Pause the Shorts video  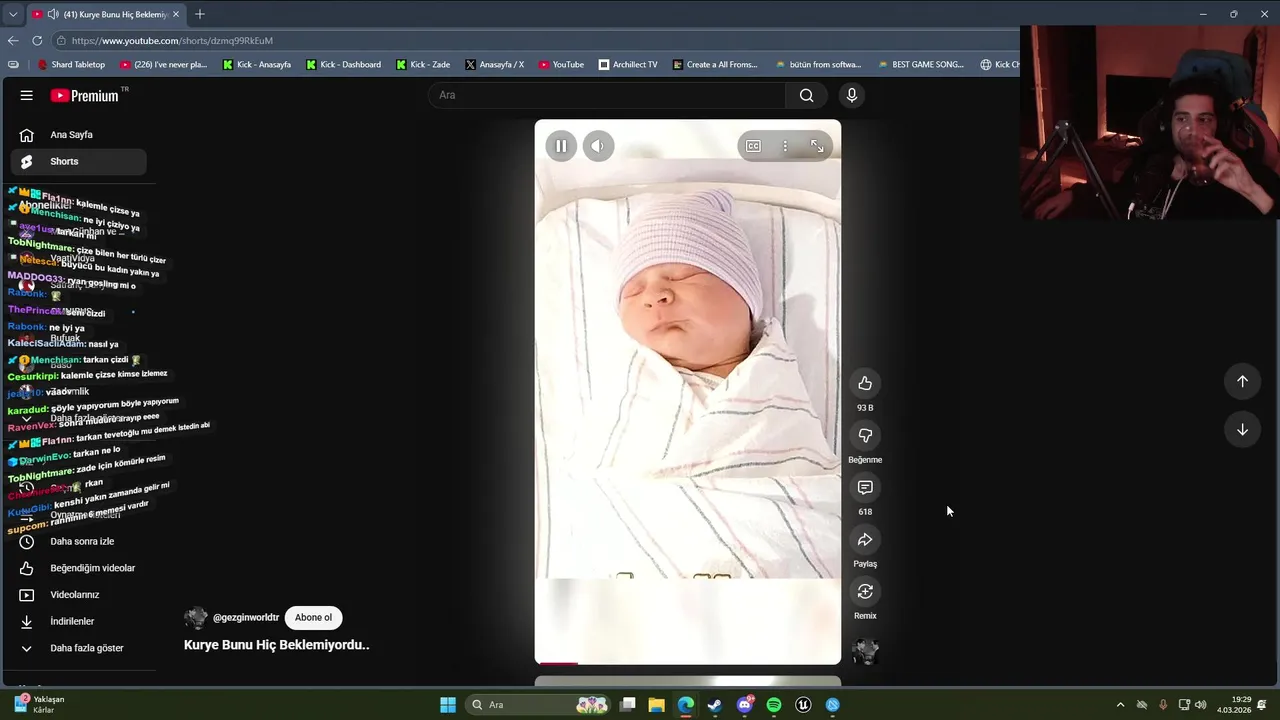tap(561, 146)
